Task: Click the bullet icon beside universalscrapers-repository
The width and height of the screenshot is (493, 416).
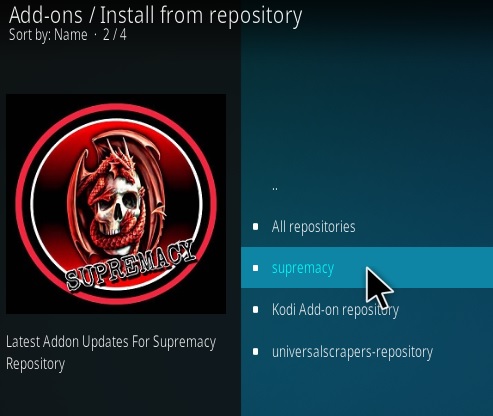Action: [256, 351]
